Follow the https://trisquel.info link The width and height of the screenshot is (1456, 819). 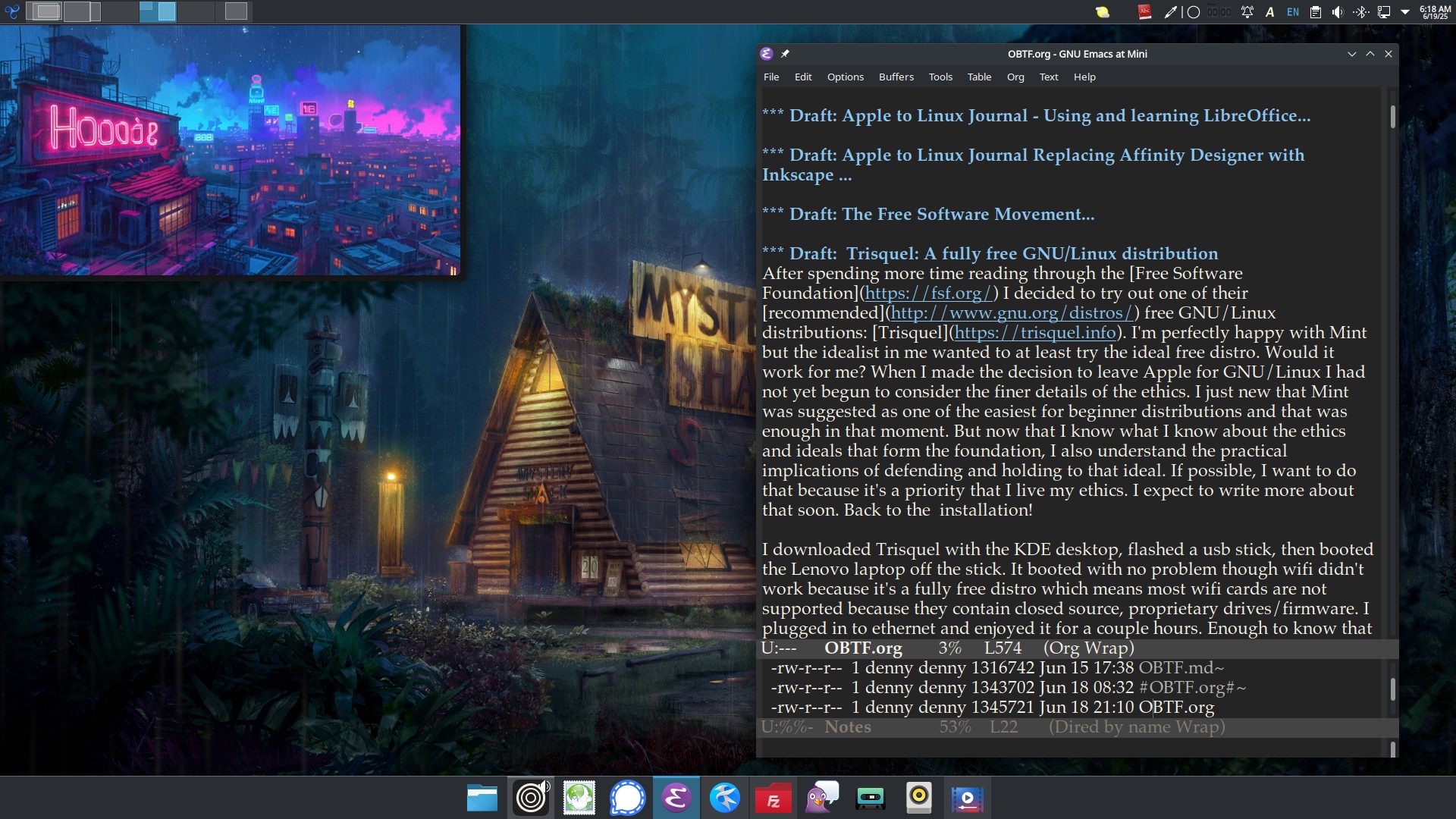coord(1034,332)
